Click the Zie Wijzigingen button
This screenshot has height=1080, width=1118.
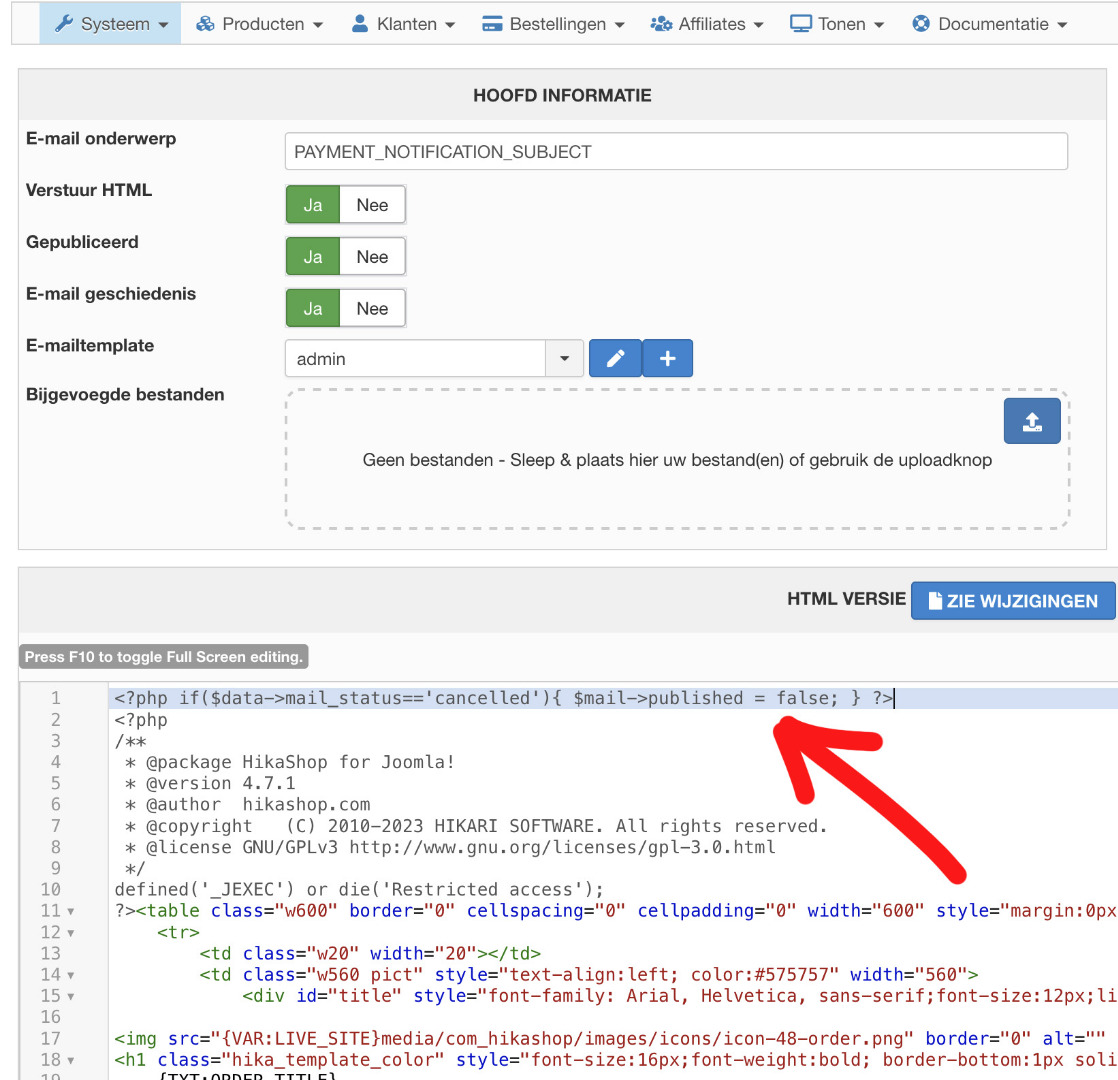1012,601
